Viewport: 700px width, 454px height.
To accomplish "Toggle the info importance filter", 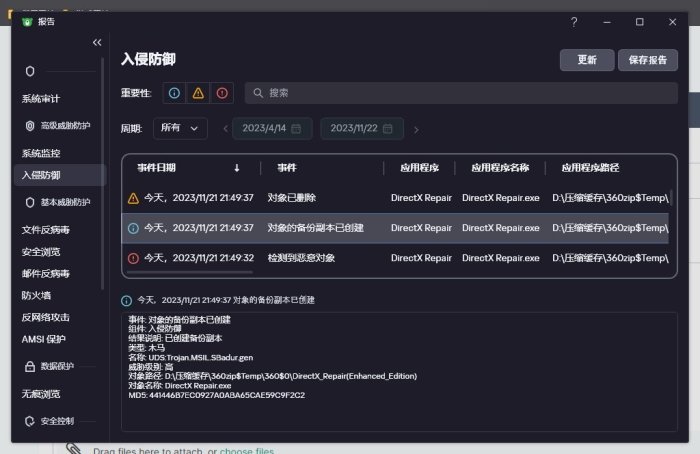I will tap(174, 93).
